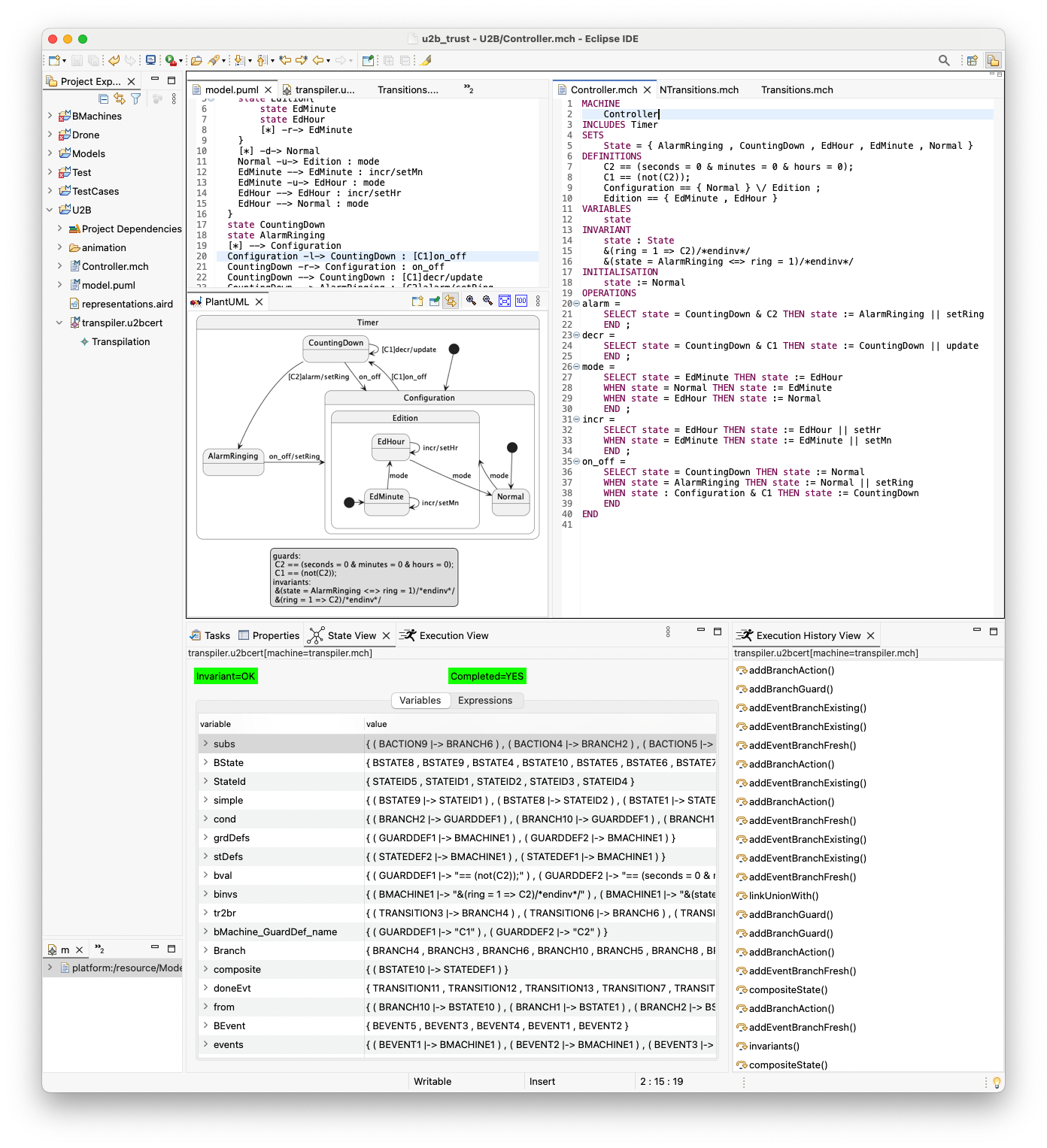Expand the Controller.mch tree node
The height and width of the screenshot is (1148, 1047).
[60, 266]
